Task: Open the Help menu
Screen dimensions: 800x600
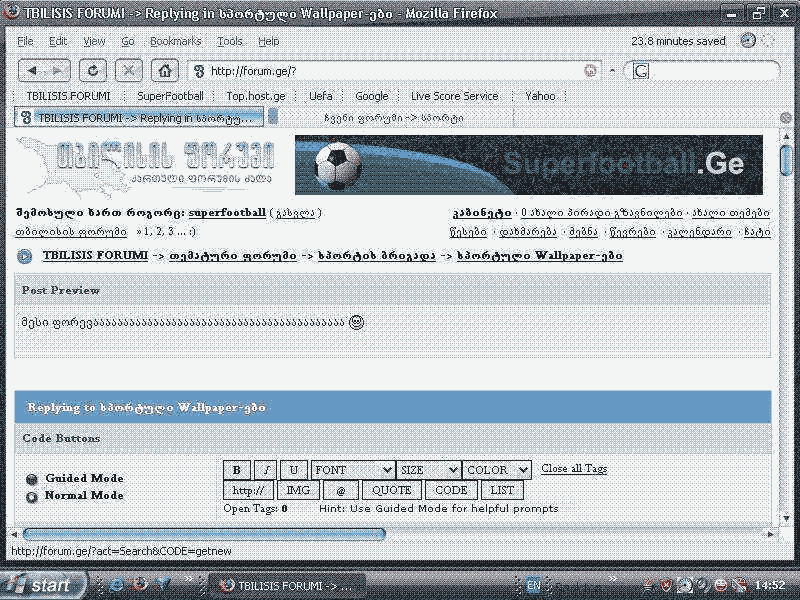Action: click(268, 41)
